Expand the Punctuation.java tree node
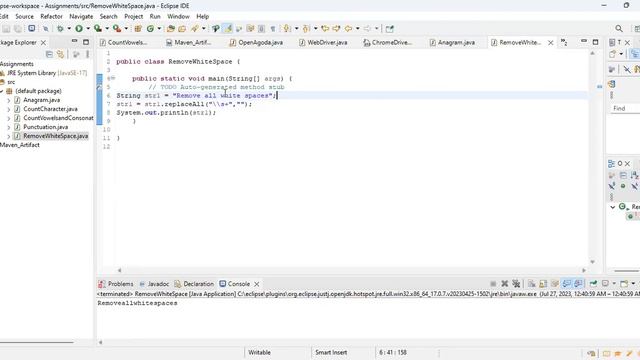Screen dimensions: 640x360 point(9,127)
